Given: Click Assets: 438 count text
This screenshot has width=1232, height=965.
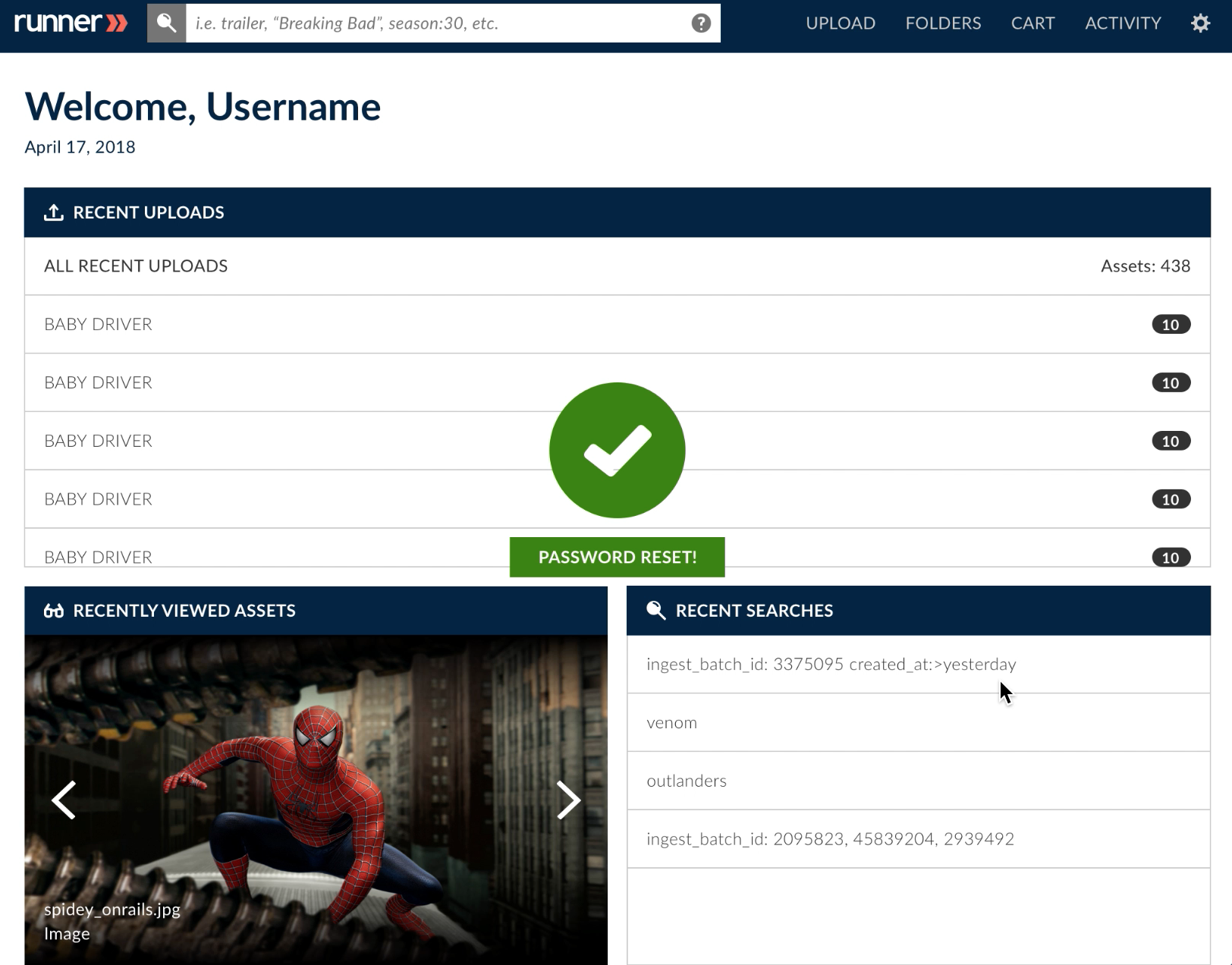Looking at the screenshot, I should 1146,266.
